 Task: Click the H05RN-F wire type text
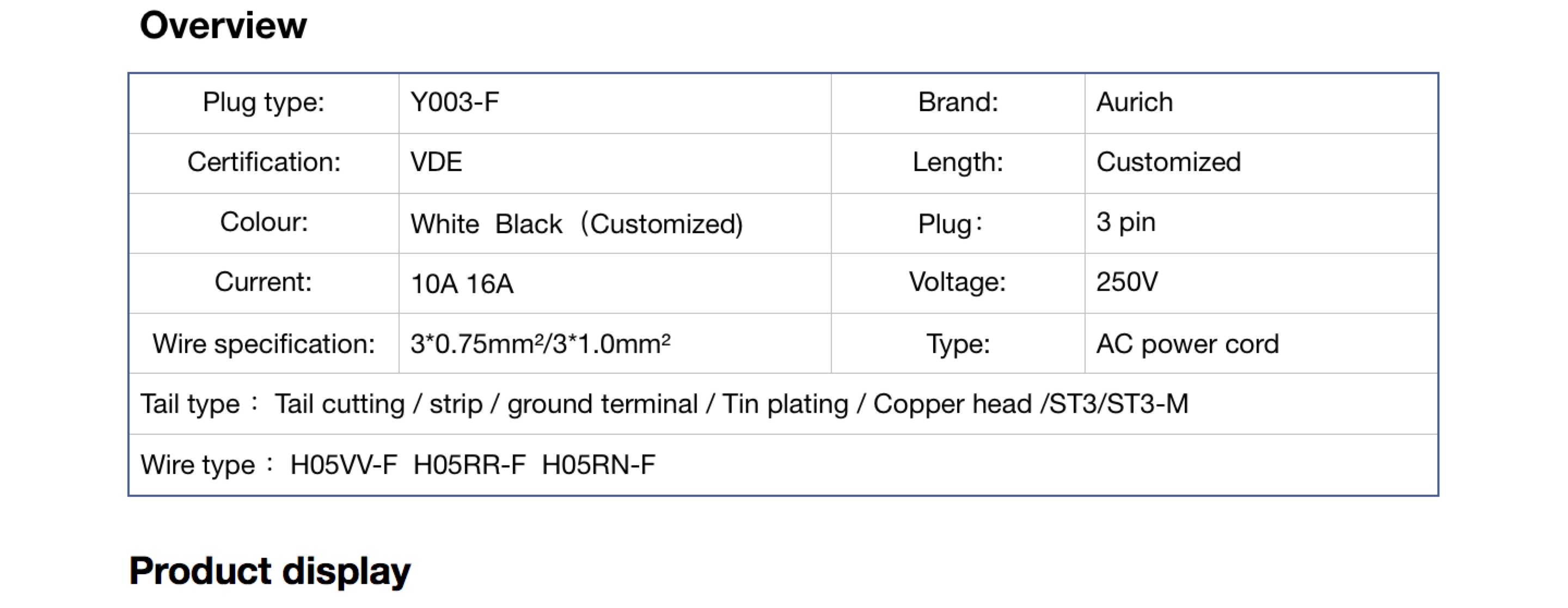pyautogui.click(x=598, y=465)
